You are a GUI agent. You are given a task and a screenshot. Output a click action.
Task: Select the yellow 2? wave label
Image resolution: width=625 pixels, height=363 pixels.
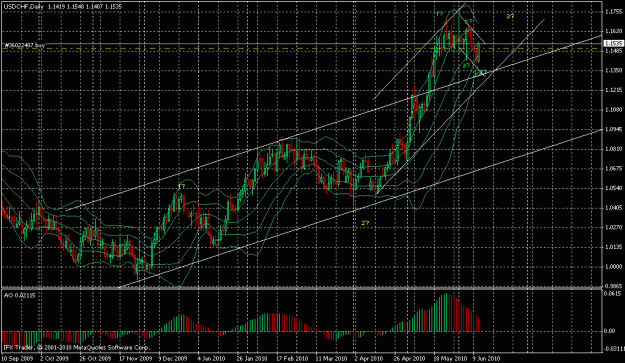[x=365, y=223]
